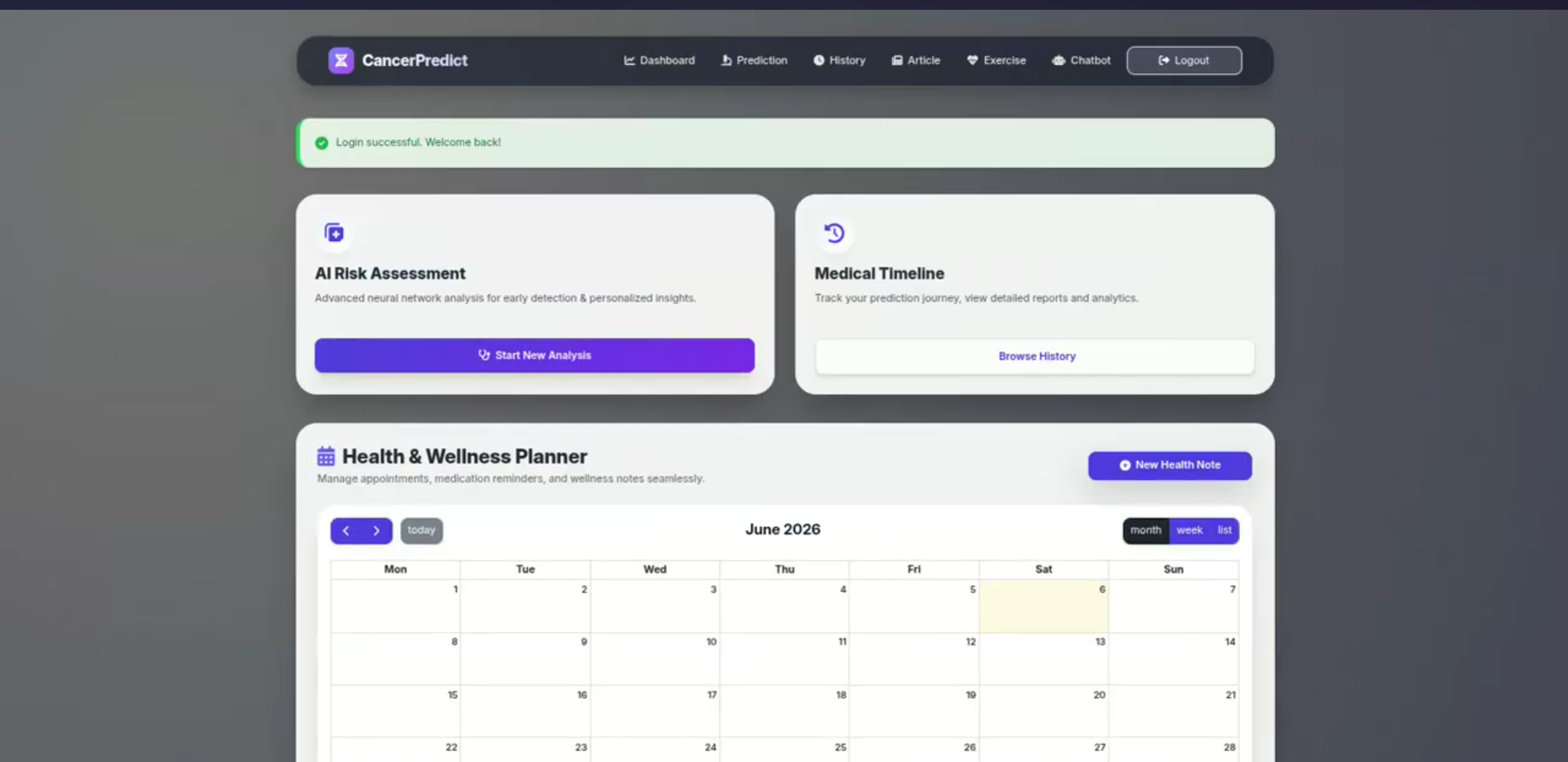1568x762 pixels.
Task: Click day number 25 in calendar
Action: coord(840,747)
